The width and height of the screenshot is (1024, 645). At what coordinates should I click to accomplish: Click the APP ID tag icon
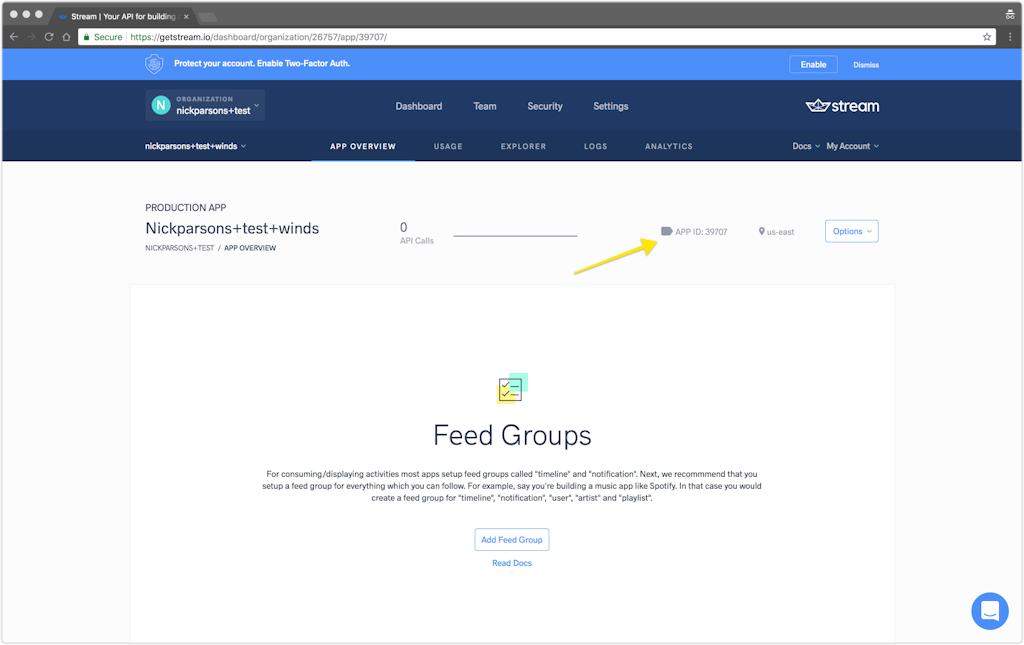[666, 231]
